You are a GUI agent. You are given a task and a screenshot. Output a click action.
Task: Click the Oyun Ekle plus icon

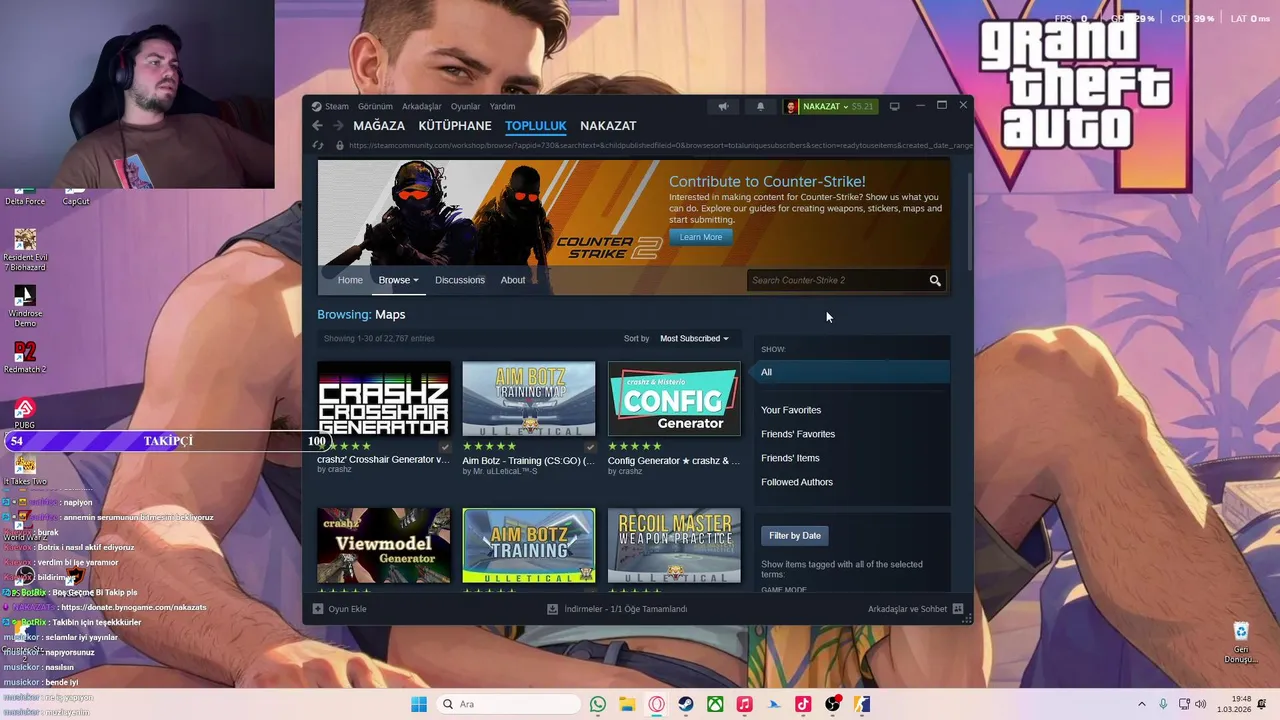click(x=318, y=608)
